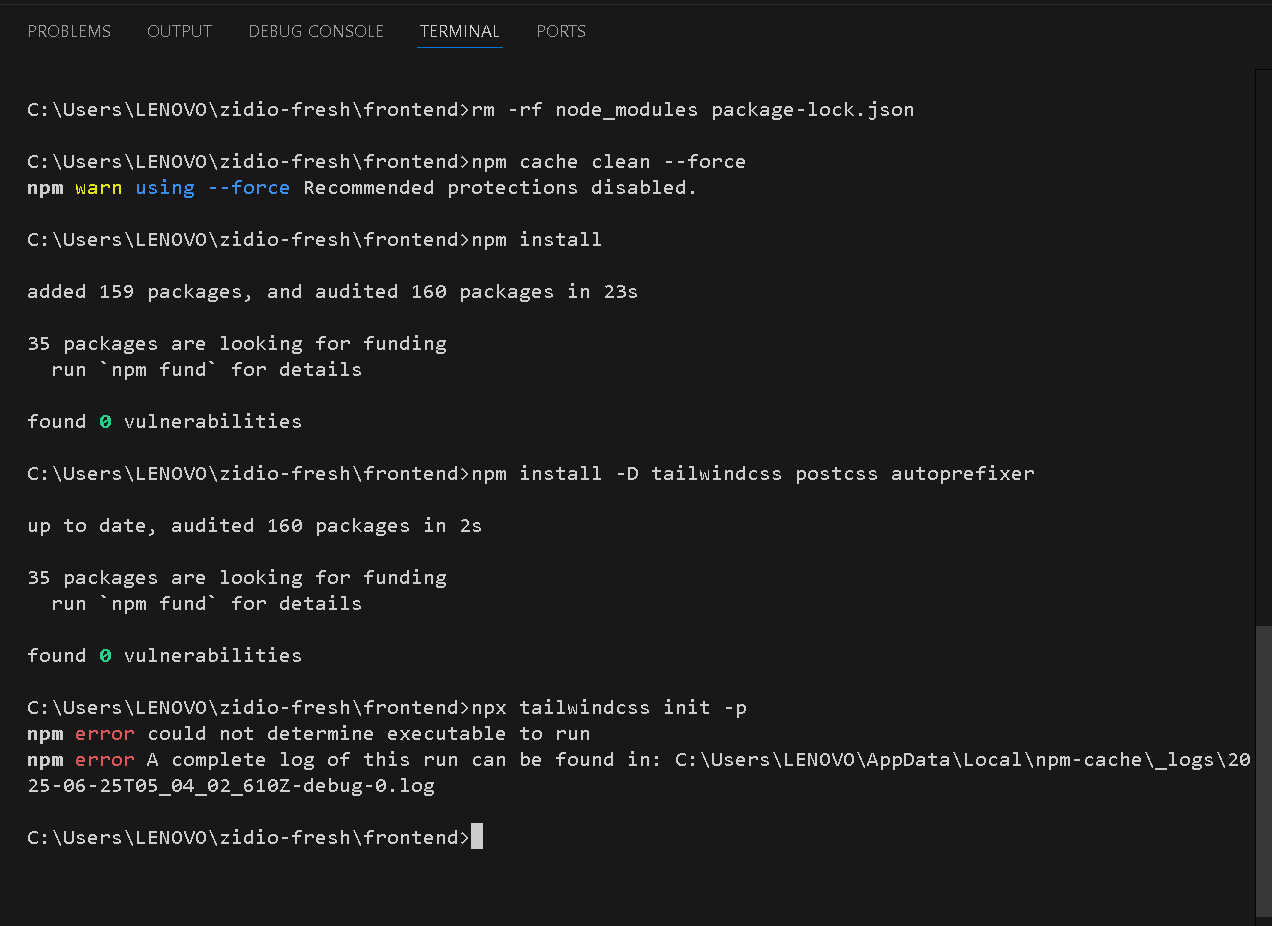
Task: Click the 'Recommended protections disabled.' message
Action: (499, 188)
